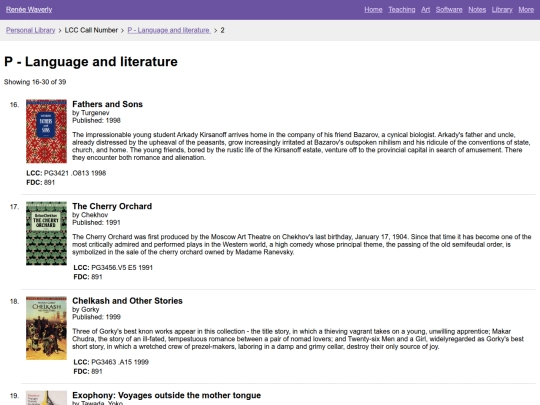This screenshot has height=405, width=540.
Task: Select The Cherry Orchard description paragraph
Action: (x=301, y=245)
